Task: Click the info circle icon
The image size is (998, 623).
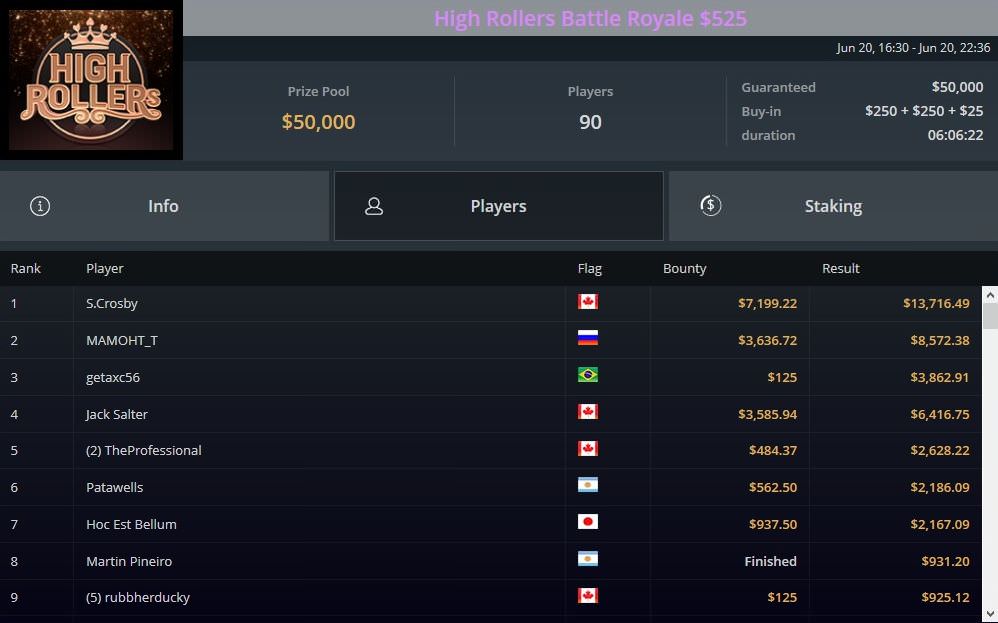Action: [40, 206]
